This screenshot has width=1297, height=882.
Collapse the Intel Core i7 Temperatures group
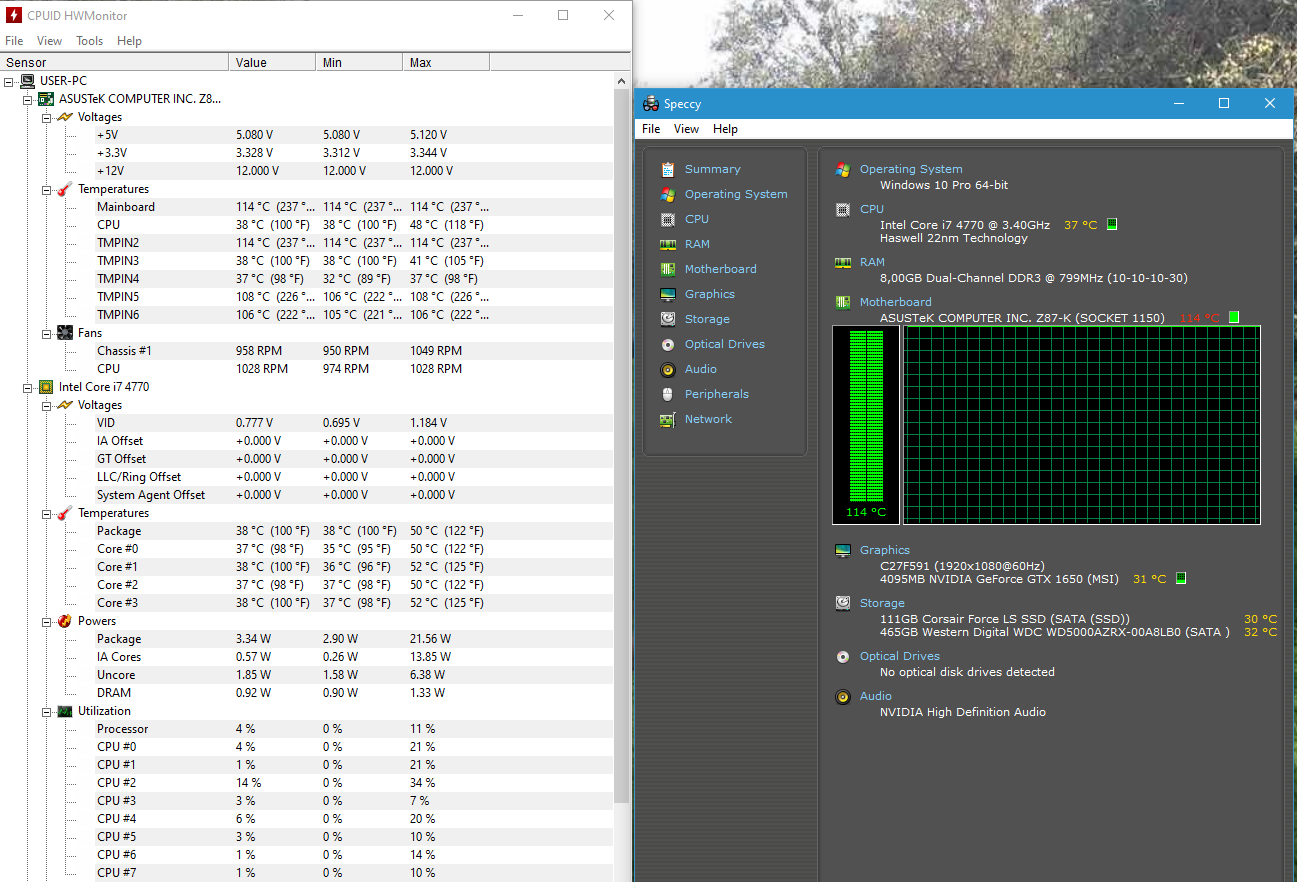(x=46, y=513)
